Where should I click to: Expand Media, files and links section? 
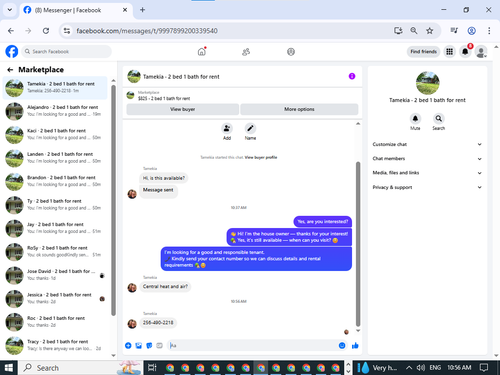click(x=427, y=173)
